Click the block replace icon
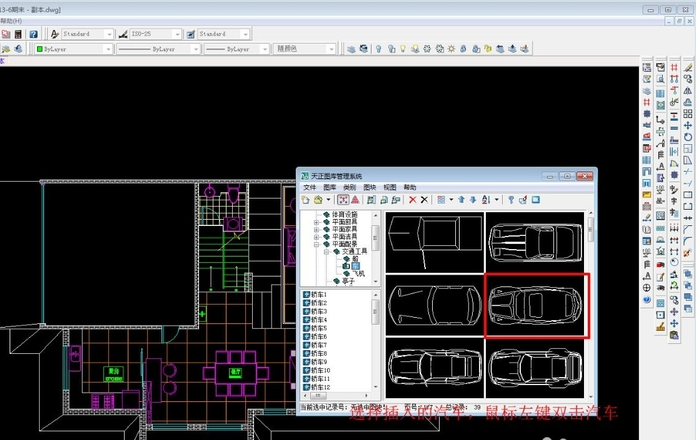This screenshot has width=696, height=440. click(x=396, y=200)
